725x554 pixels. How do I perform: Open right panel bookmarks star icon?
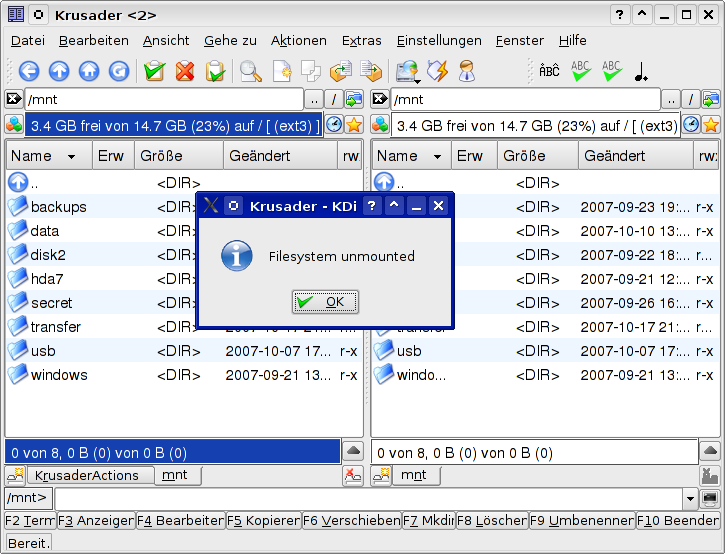pyautogui.click(x=711, y=125)
